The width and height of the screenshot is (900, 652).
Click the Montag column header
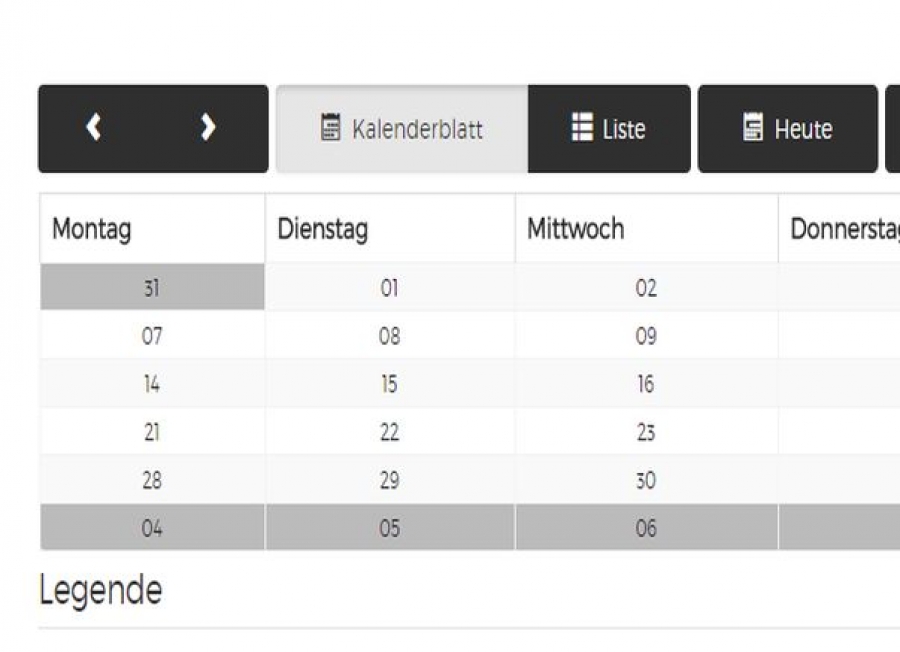tap(92, 229)
